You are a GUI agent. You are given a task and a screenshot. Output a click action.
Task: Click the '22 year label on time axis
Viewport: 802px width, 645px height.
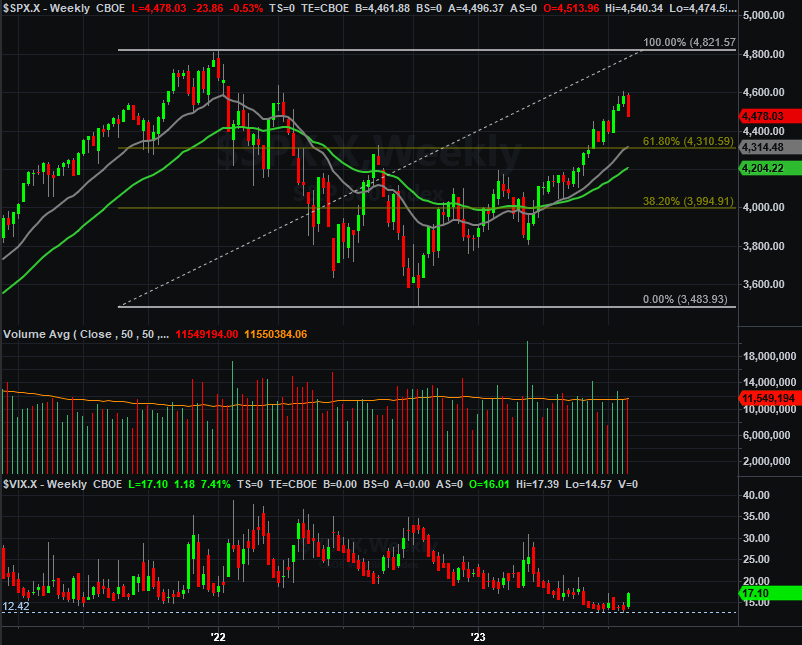tap(218, 637)
